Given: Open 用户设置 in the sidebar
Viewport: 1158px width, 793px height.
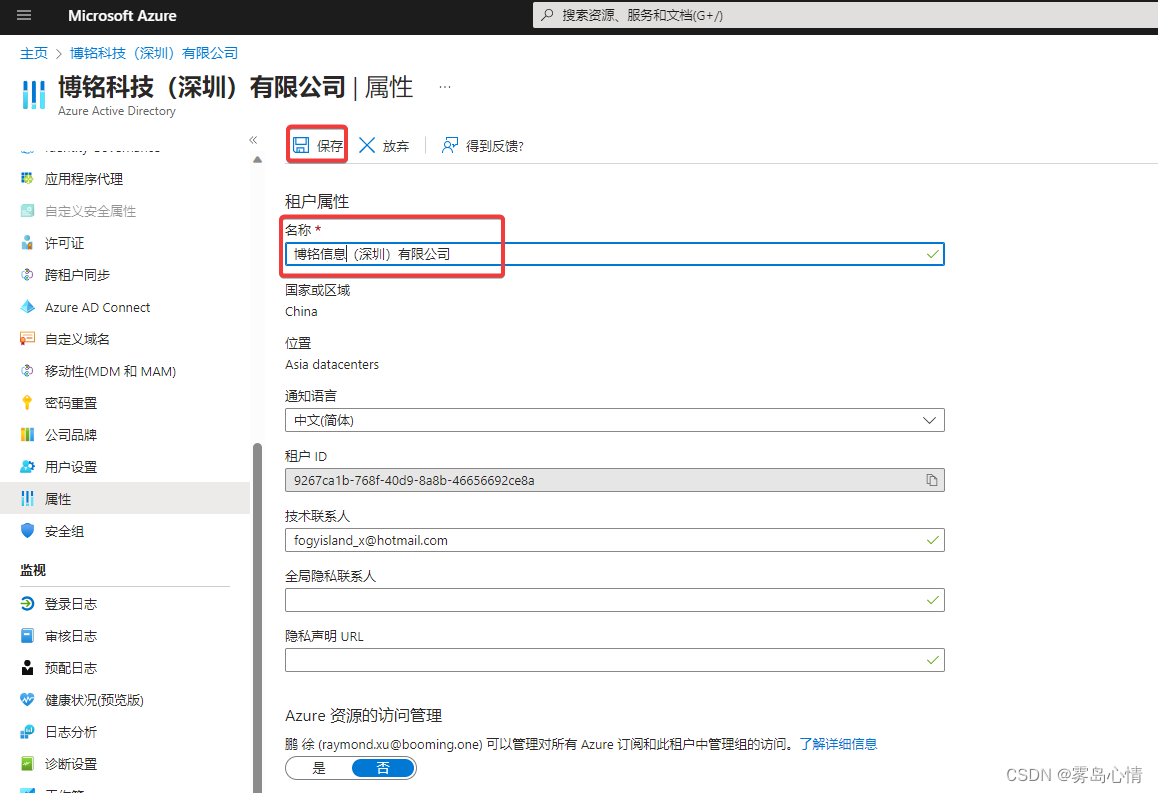Looking at the screenshot, I should [x=71, y=467].
